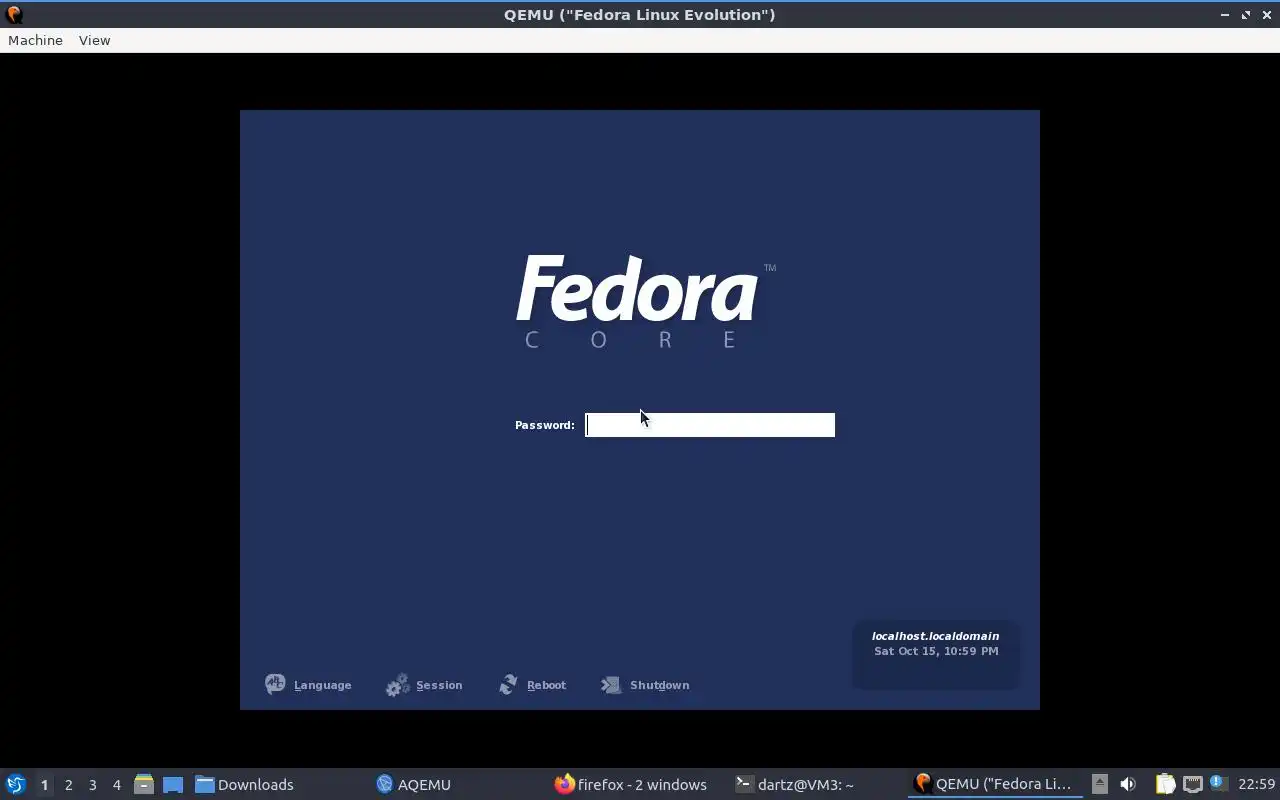The width and height of the screenshot is (1280, 800).
Task: Click the Session label link
Action: click(x=439, y=685)
